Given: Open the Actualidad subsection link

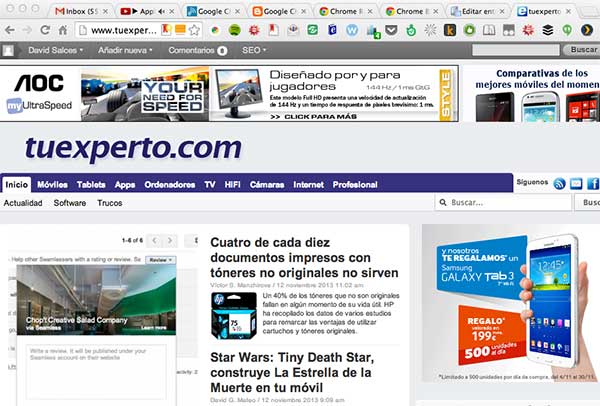Looking at the screenshot, I should [x=23, y=203].
